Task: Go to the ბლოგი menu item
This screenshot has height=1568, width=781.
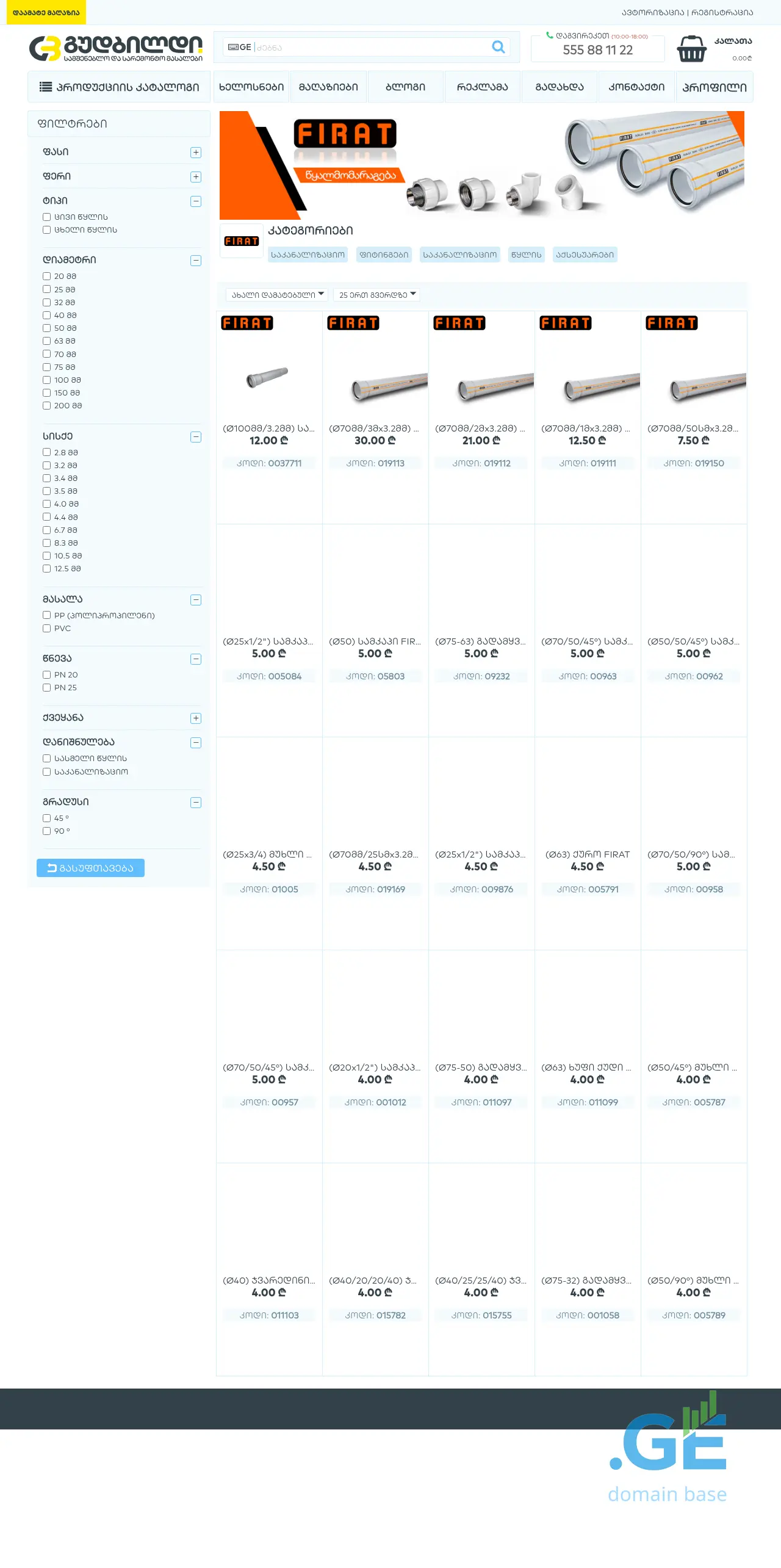Action: pos(405,87)
